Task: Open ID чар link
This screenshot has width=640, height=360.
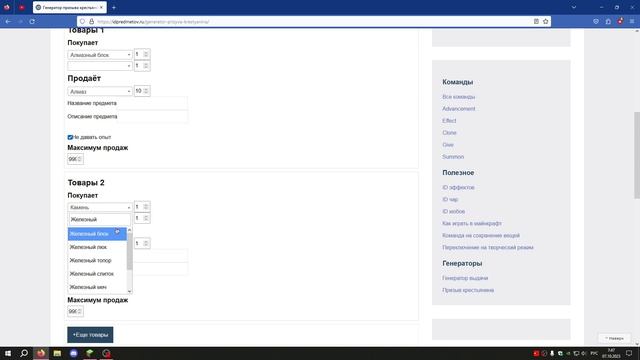Action: click(450, 200)
